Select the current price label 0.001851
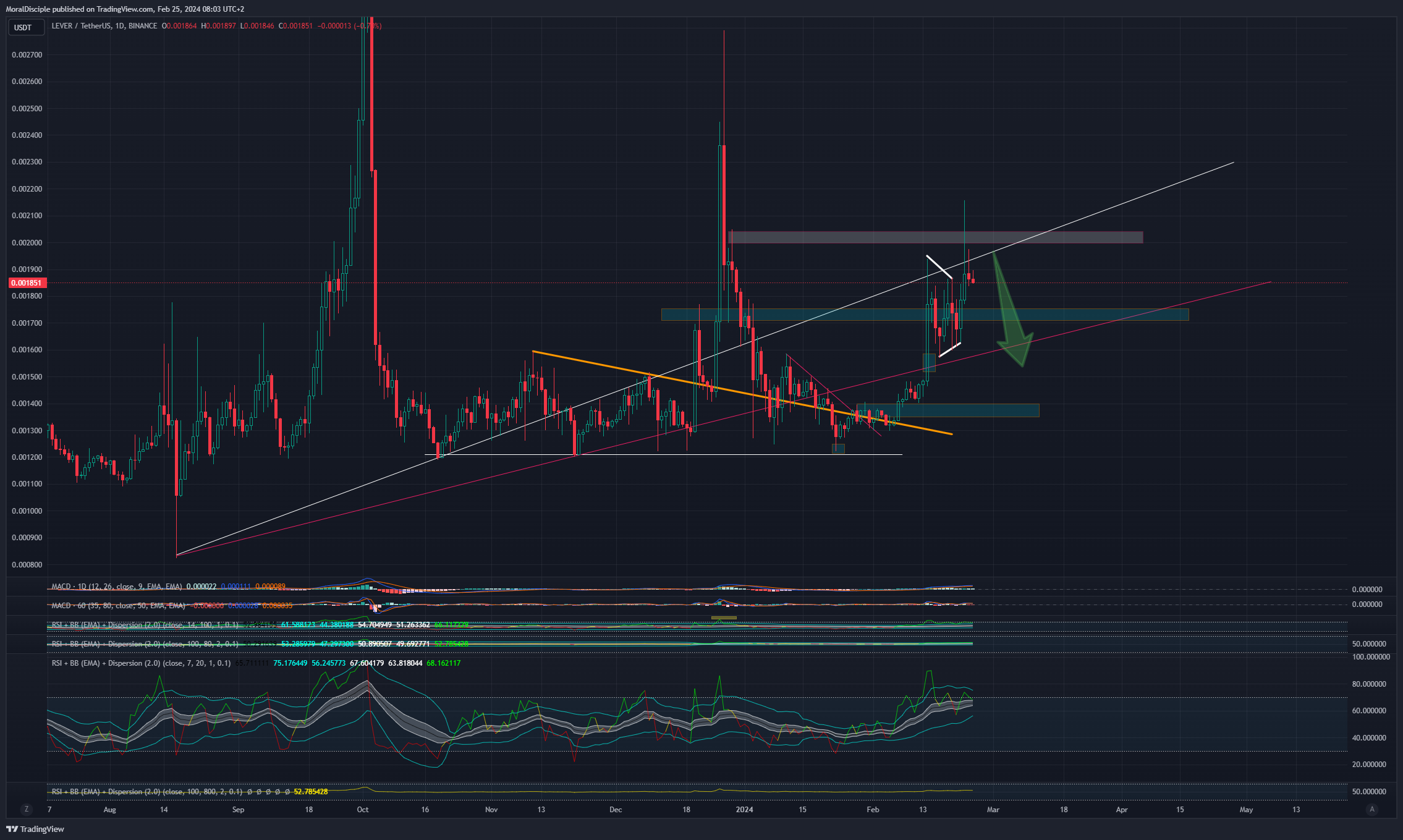Screen dimensions: 1403x840 pyautogui.click(x=27, y=283)
